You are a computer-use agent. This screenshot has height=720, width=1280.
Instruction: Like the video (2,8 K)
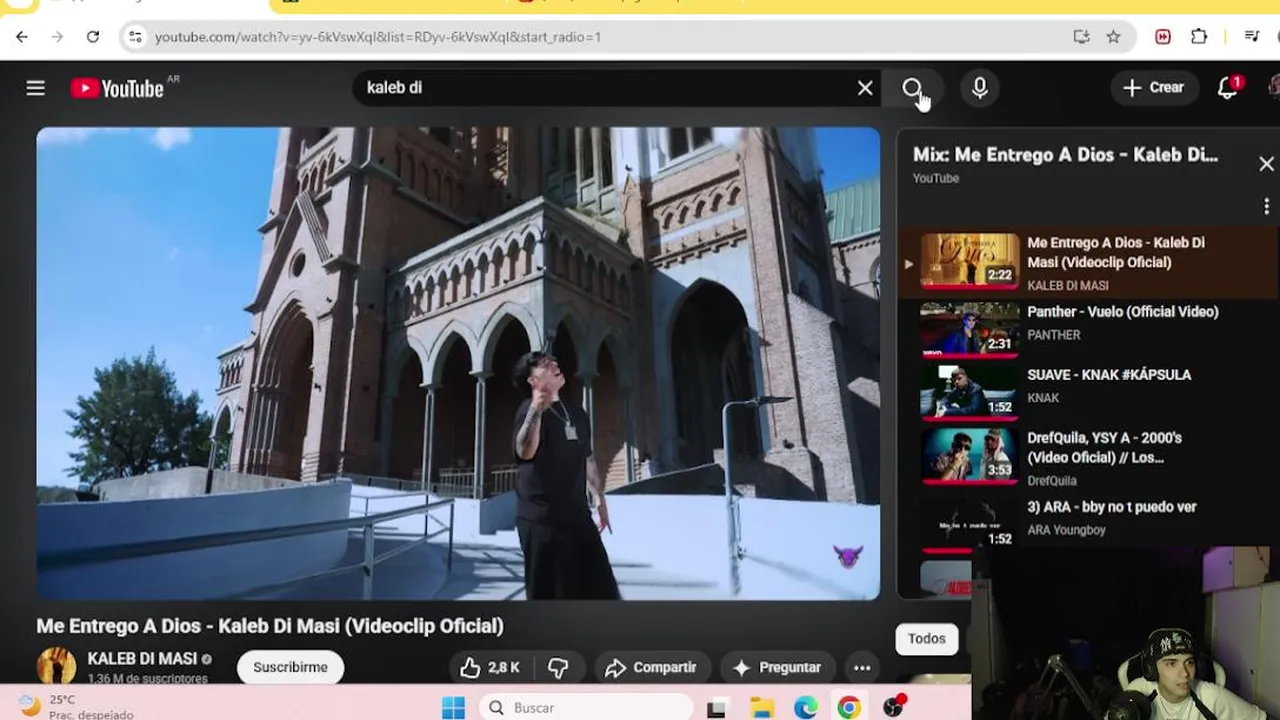[490, 667]
